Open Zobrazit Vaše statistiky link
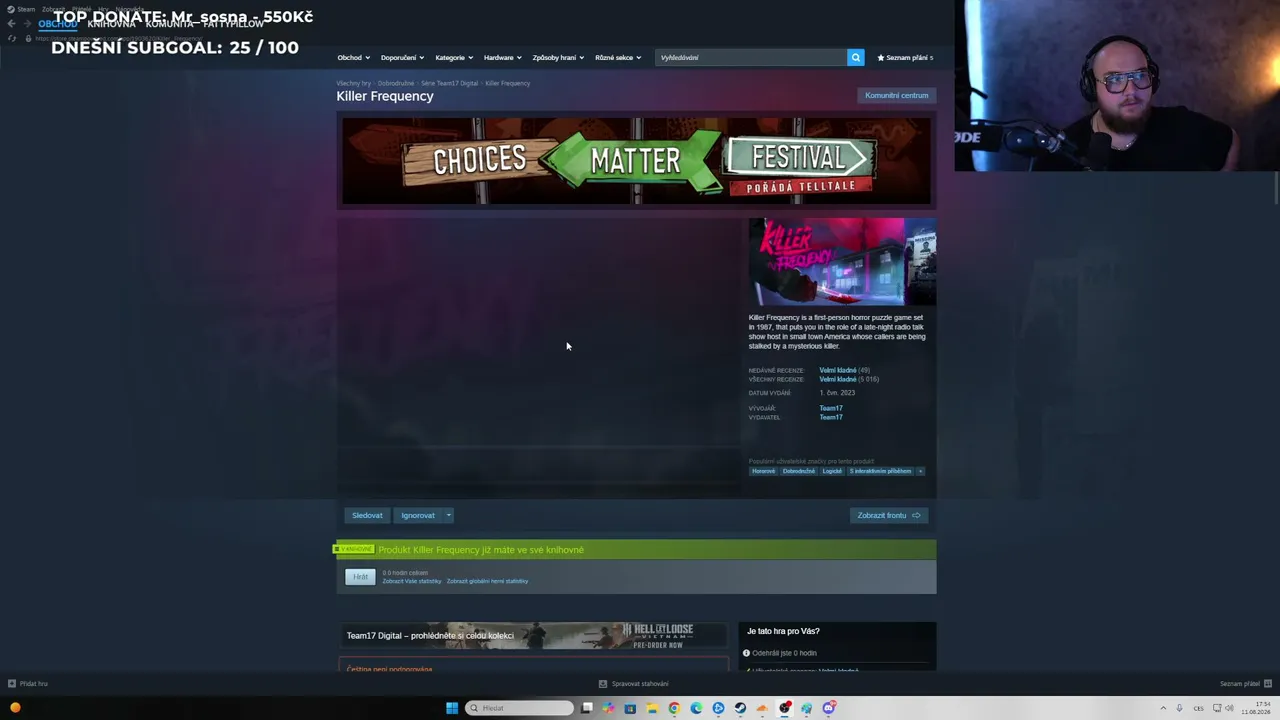Viewport: 1280px width, 720px height. [x=411, y=581]
